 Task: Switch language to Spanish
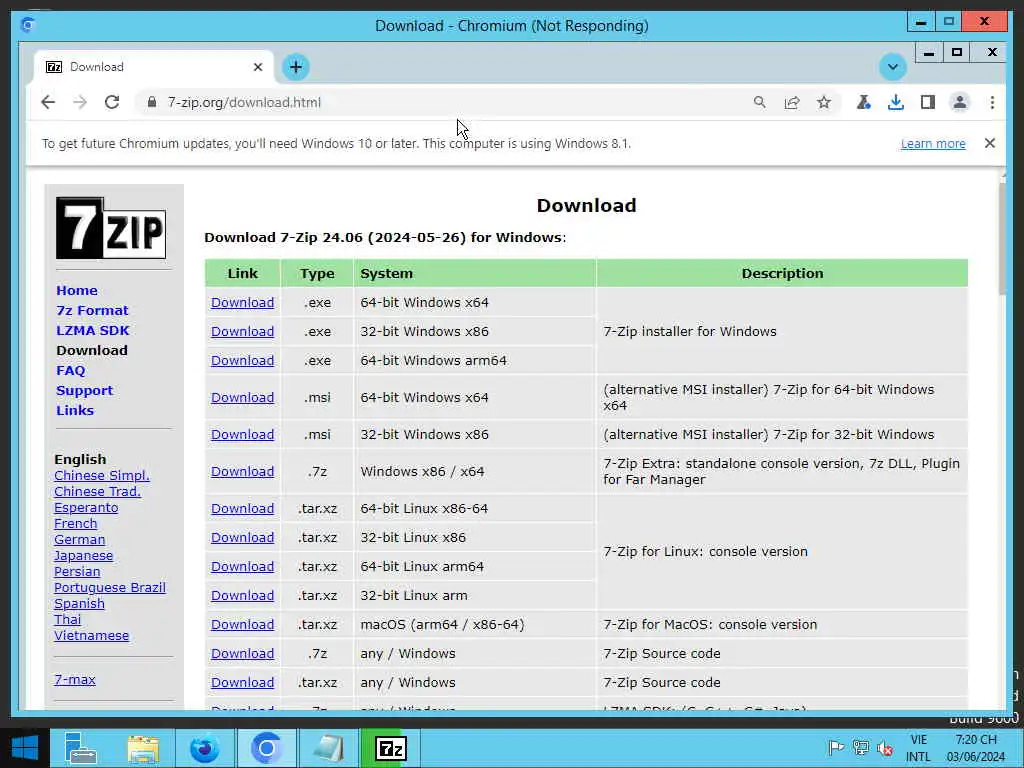click(79, 603)
